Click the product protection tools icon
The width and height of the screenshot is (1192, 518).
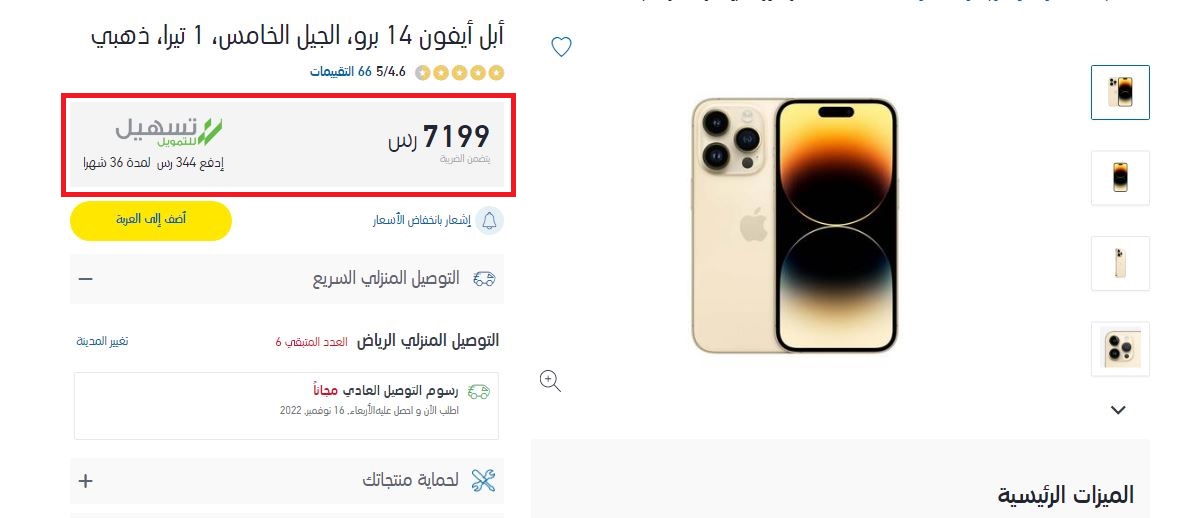point(483,480)
